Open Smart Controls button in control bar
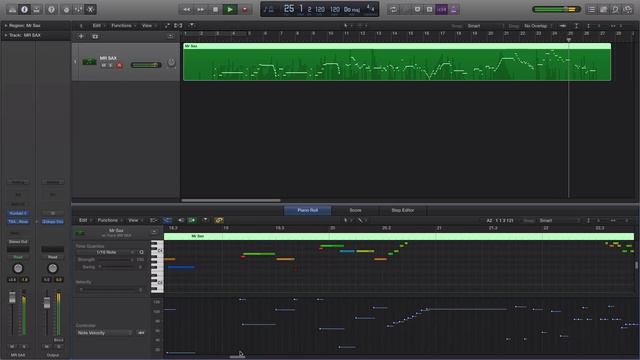 pyautogui.click(x=66, y=9)
